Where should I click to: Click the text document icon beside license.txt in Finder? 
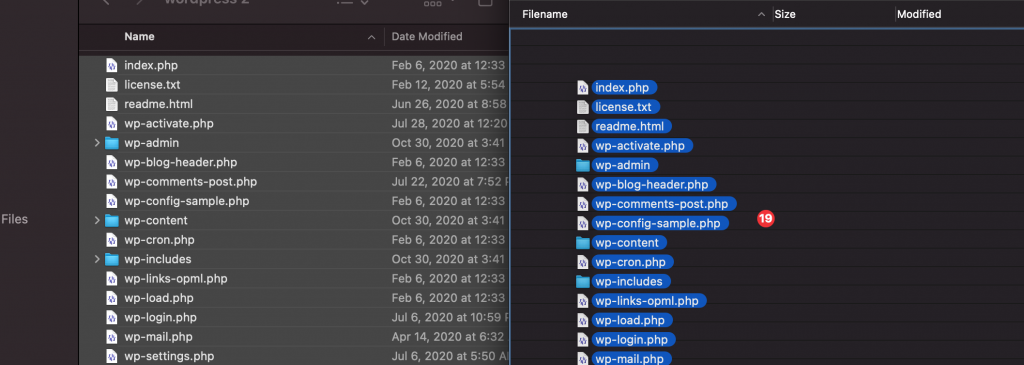pos(112,85)
